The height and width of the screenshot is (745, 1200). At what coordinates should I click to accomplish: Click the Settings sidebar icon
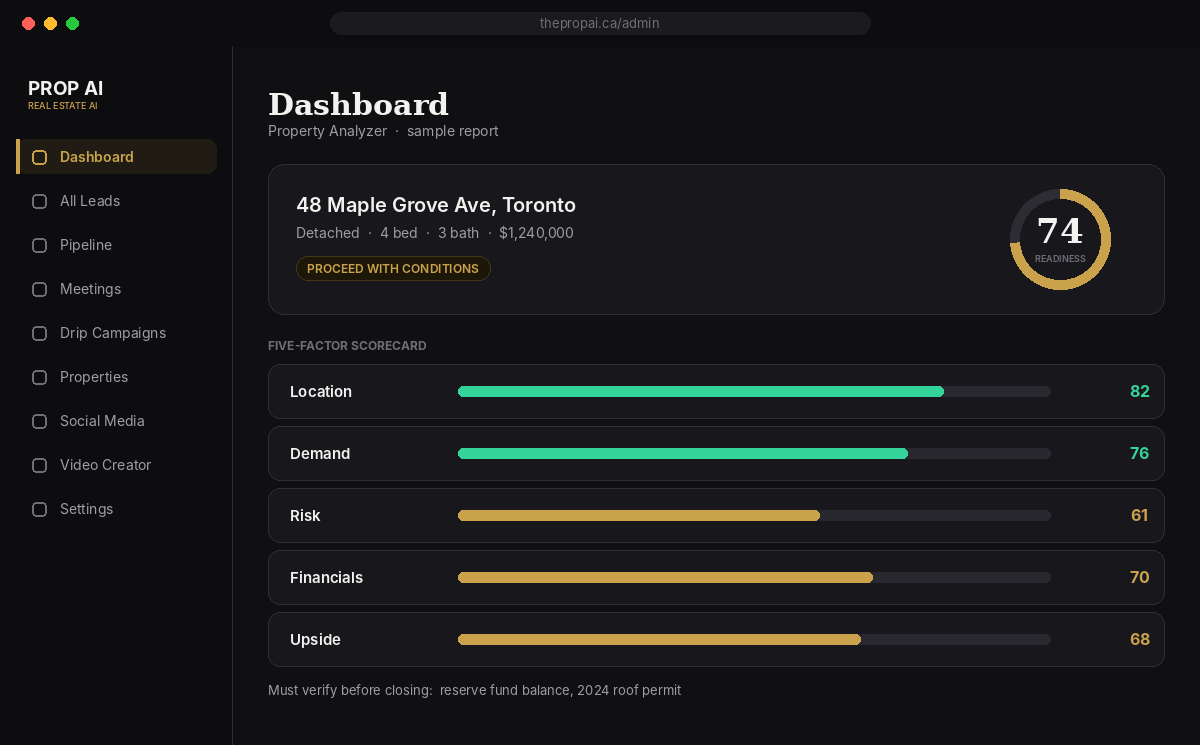point(40,509)
